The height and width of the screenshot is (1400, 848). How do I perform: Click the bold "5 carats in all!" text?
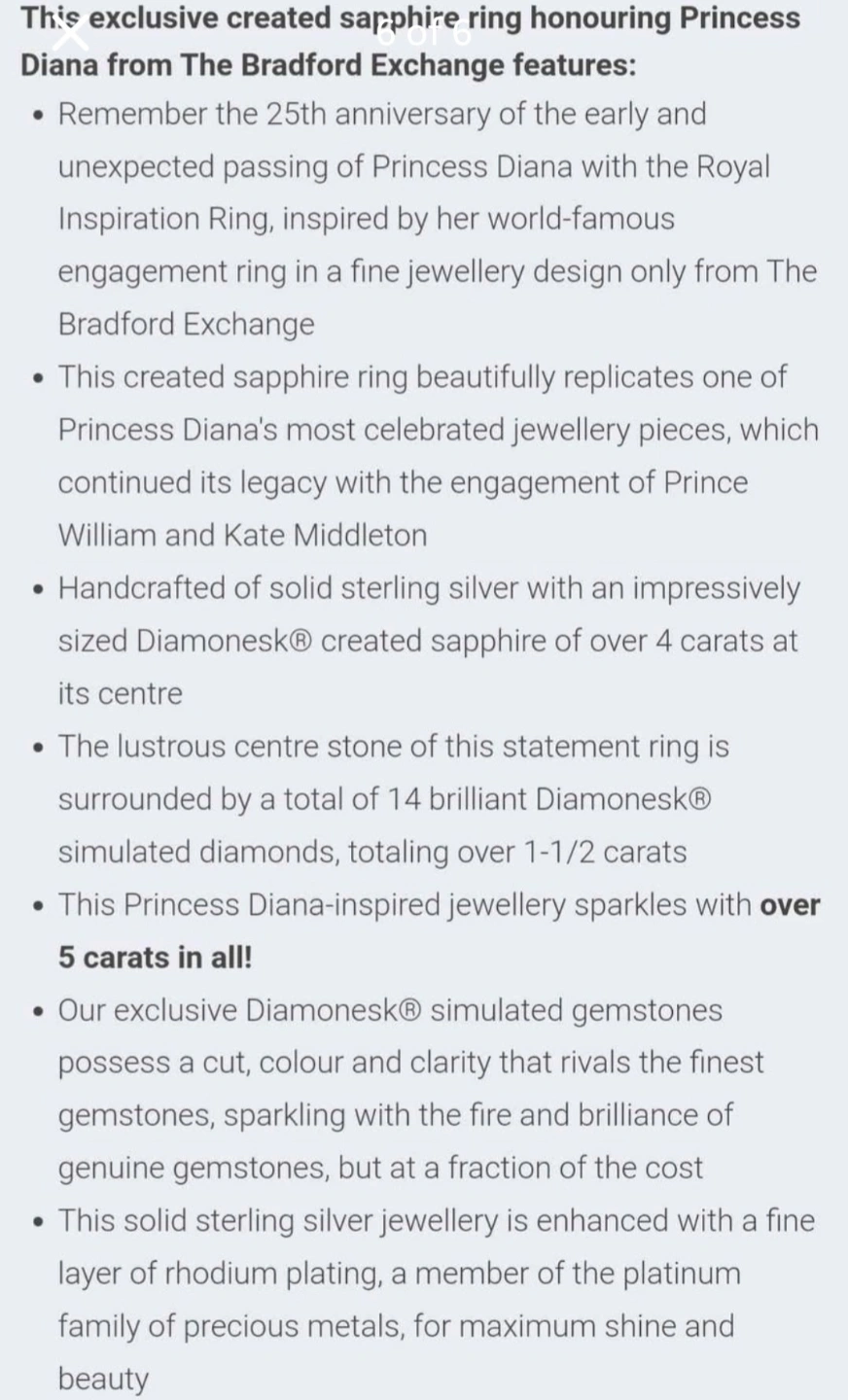pyautogui.click(x=155, y=957)
